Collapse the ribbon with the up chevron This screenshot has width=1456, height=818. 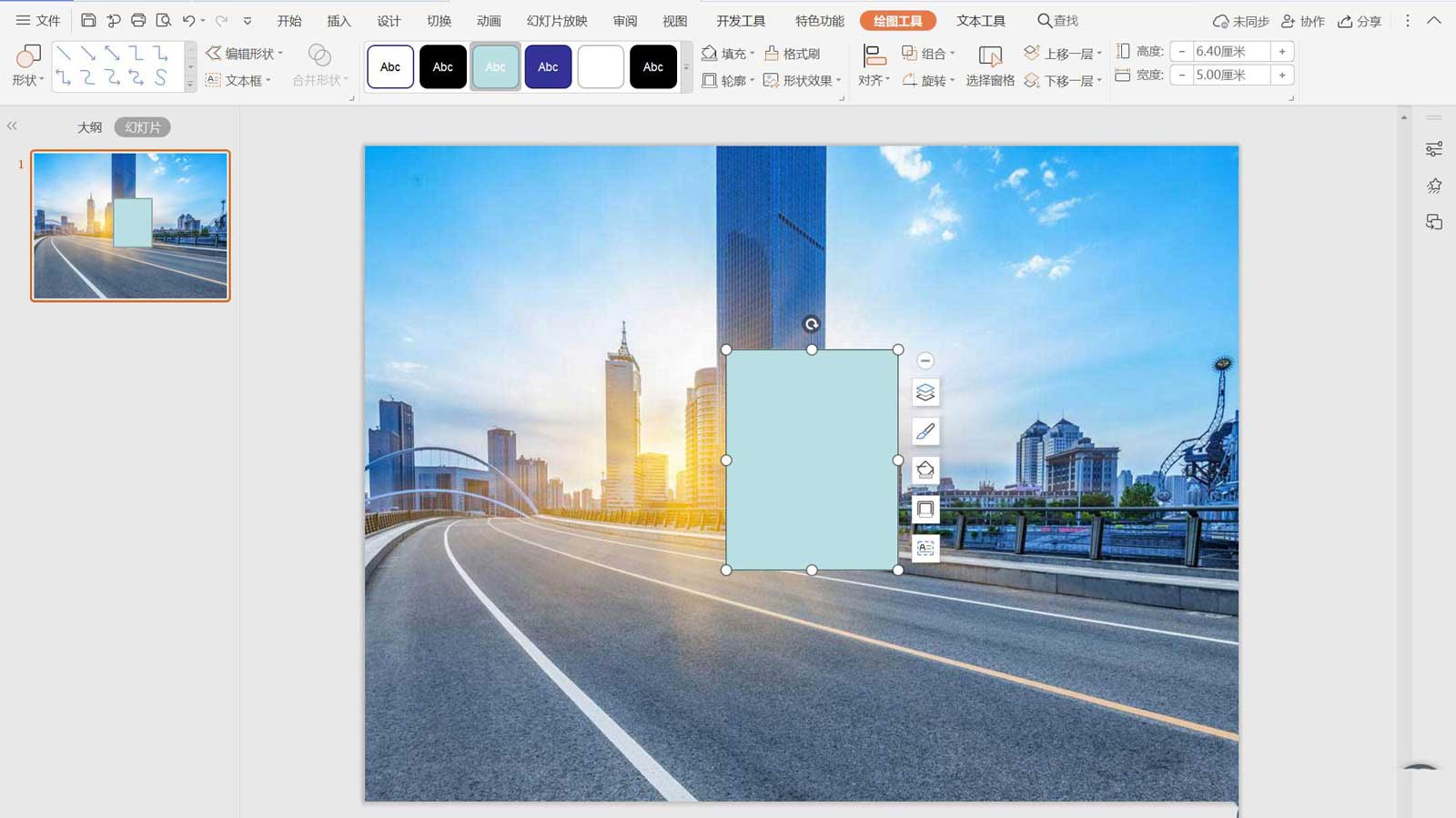click(1434, 20)
